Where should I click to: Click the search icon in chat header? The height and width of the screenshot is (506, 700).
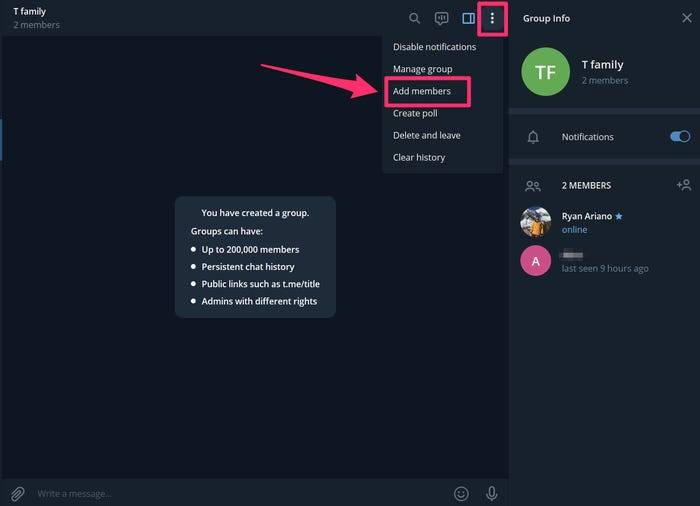coord(415,18)
